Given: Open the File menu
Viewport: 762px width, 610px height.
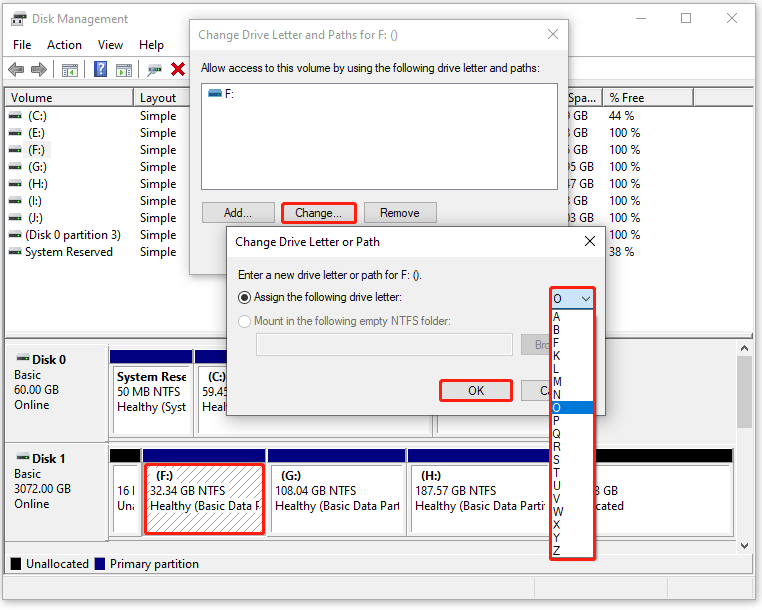Looking at the screenshot, I should coord(22,45).
